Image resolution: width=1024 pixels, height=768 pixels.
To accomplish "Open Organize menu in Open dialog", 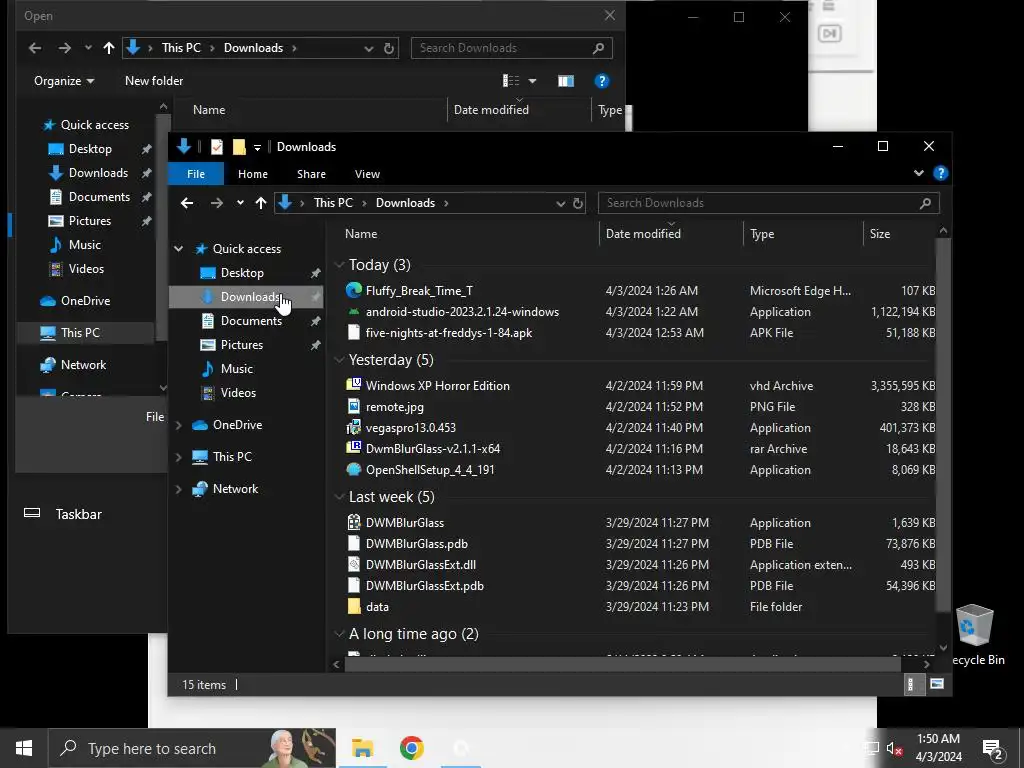I will click(64, 81).
